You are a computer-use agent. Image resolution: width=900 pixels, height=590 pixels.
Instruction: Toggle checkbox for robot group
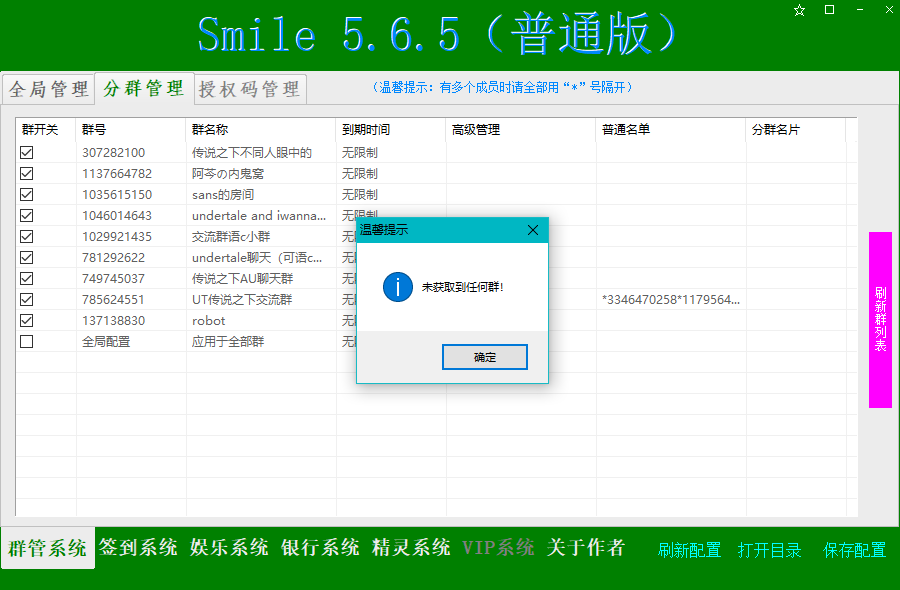(x=27, y=321)
